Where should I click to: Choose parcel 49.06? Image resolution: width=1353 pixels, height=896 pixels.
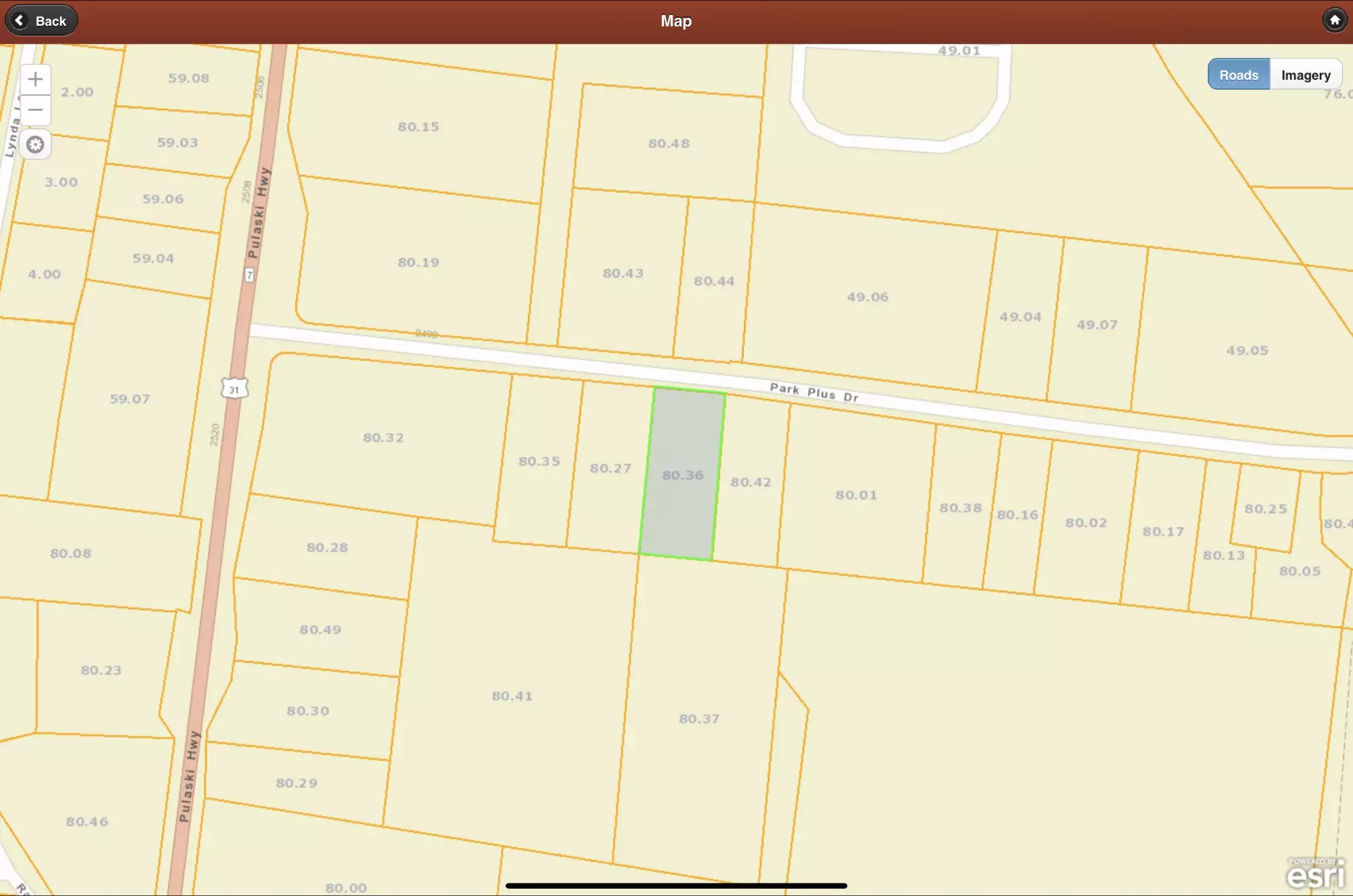pyautogui.click(x=867, y=297)
